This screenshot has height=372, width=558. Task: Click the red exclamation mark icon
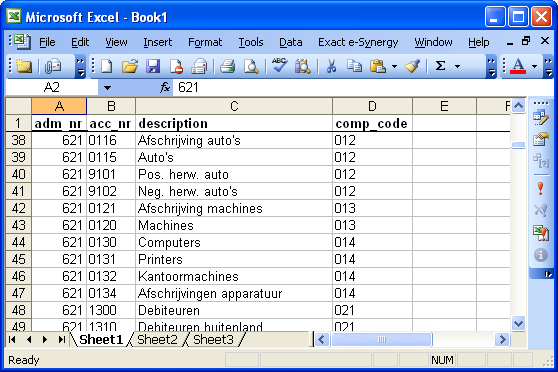pos(541,188)
